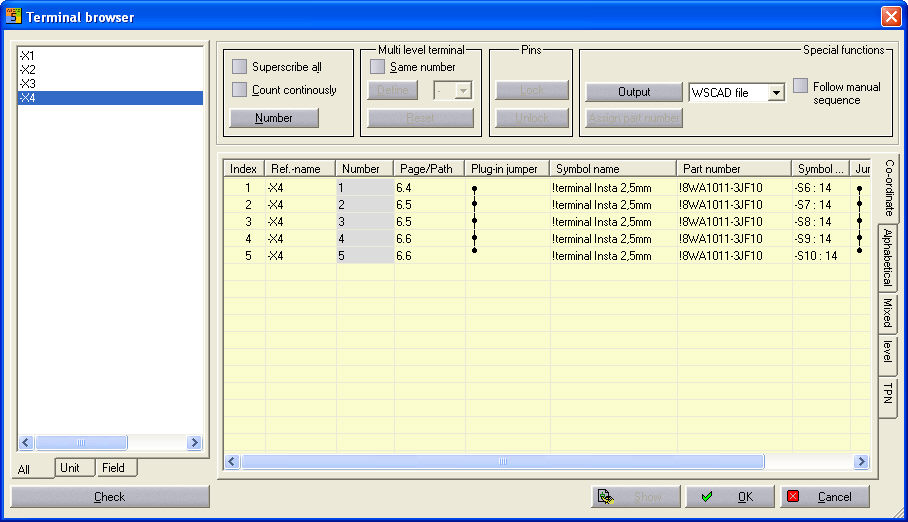Click the Show button
This screenshot has width=908, height=522.
tap(636, 497)
